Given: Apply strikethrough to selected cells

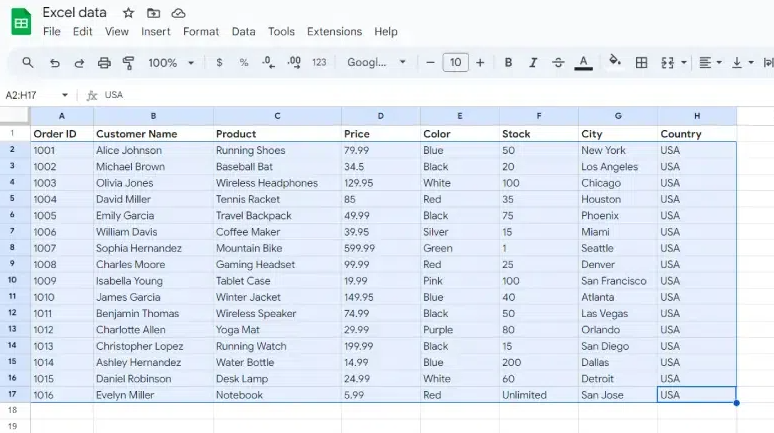Looking at the screenshot, I should point(558,63).
